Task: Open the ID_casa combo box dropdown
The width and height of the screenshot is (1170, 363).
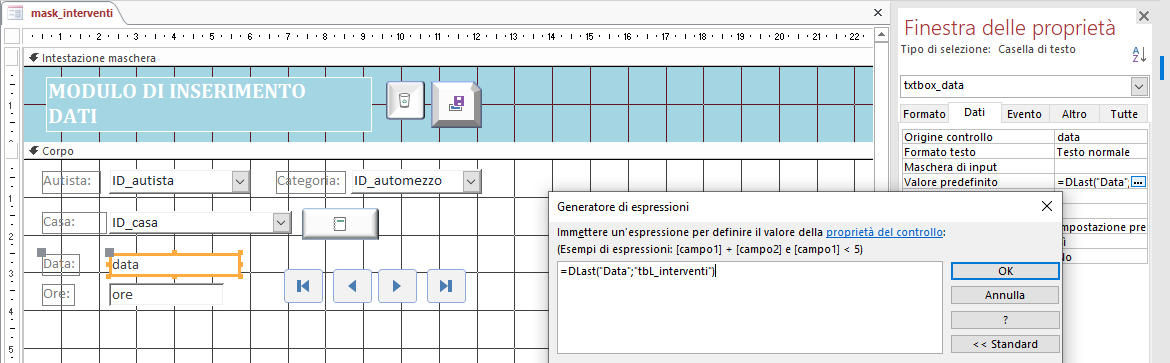Action: click(281, 223)
